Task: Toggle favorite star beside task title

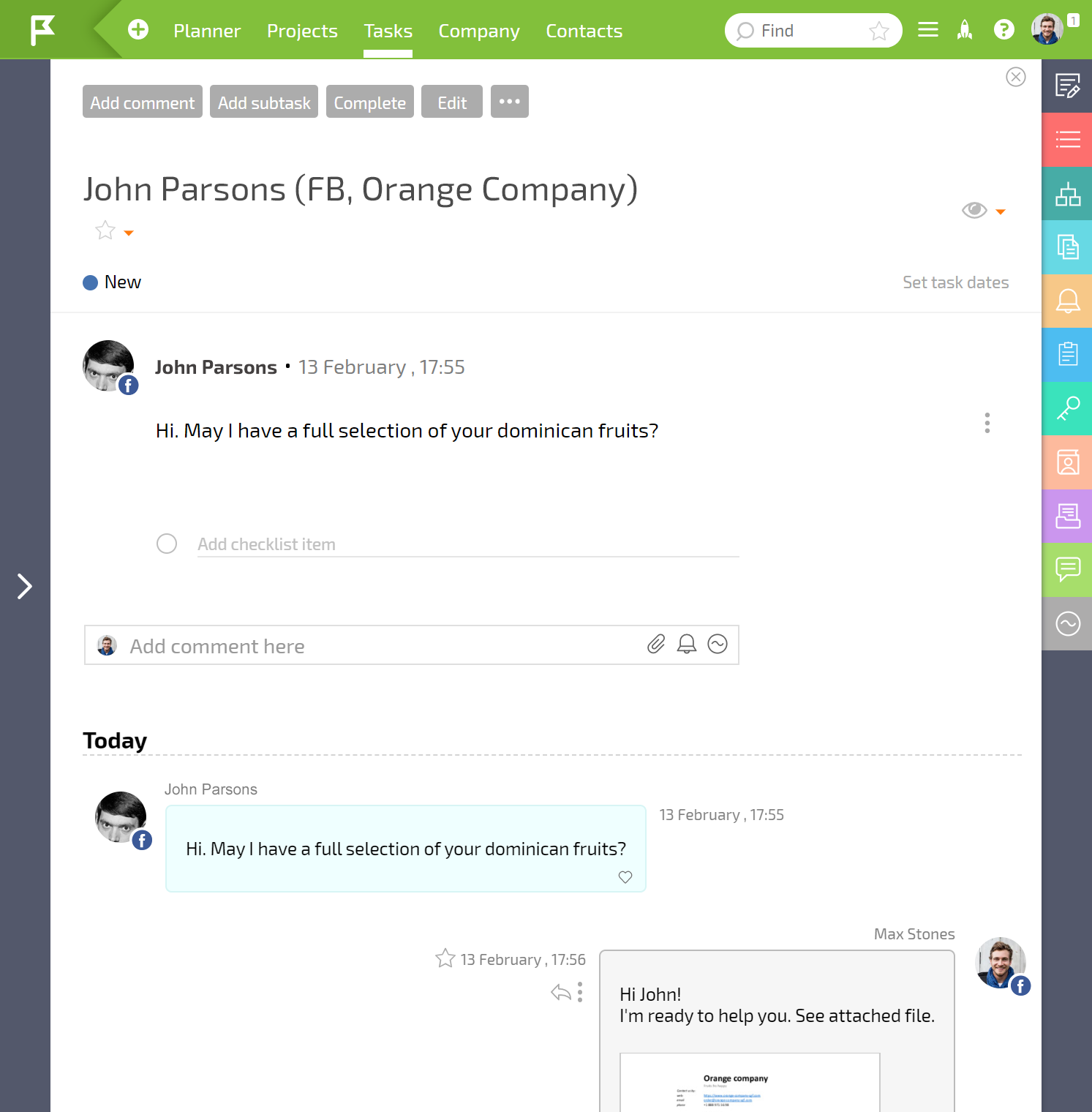Action: point(105,230)
